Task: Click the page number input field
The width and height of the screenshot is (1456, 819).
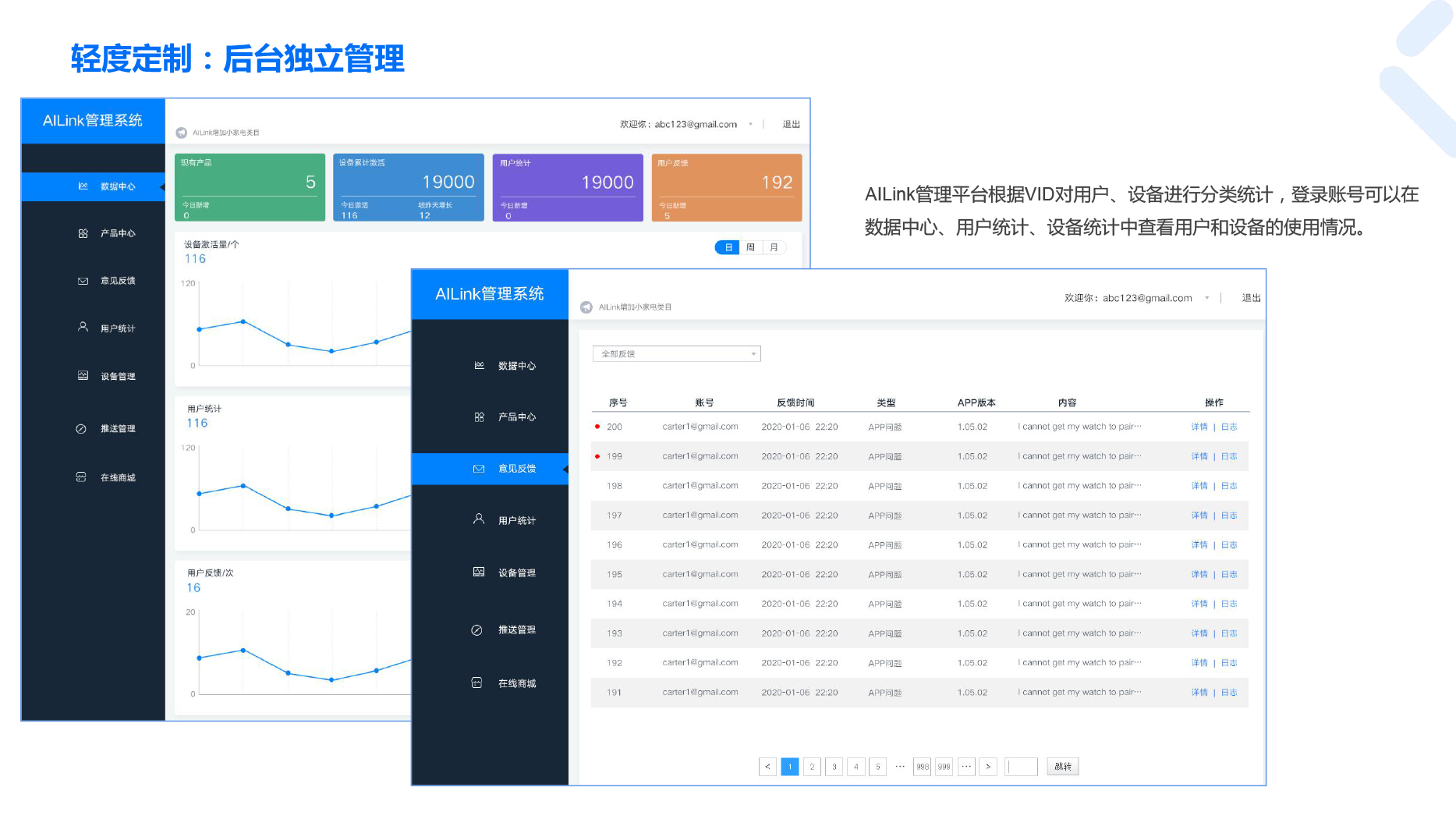Action: tap(1021, 767)
